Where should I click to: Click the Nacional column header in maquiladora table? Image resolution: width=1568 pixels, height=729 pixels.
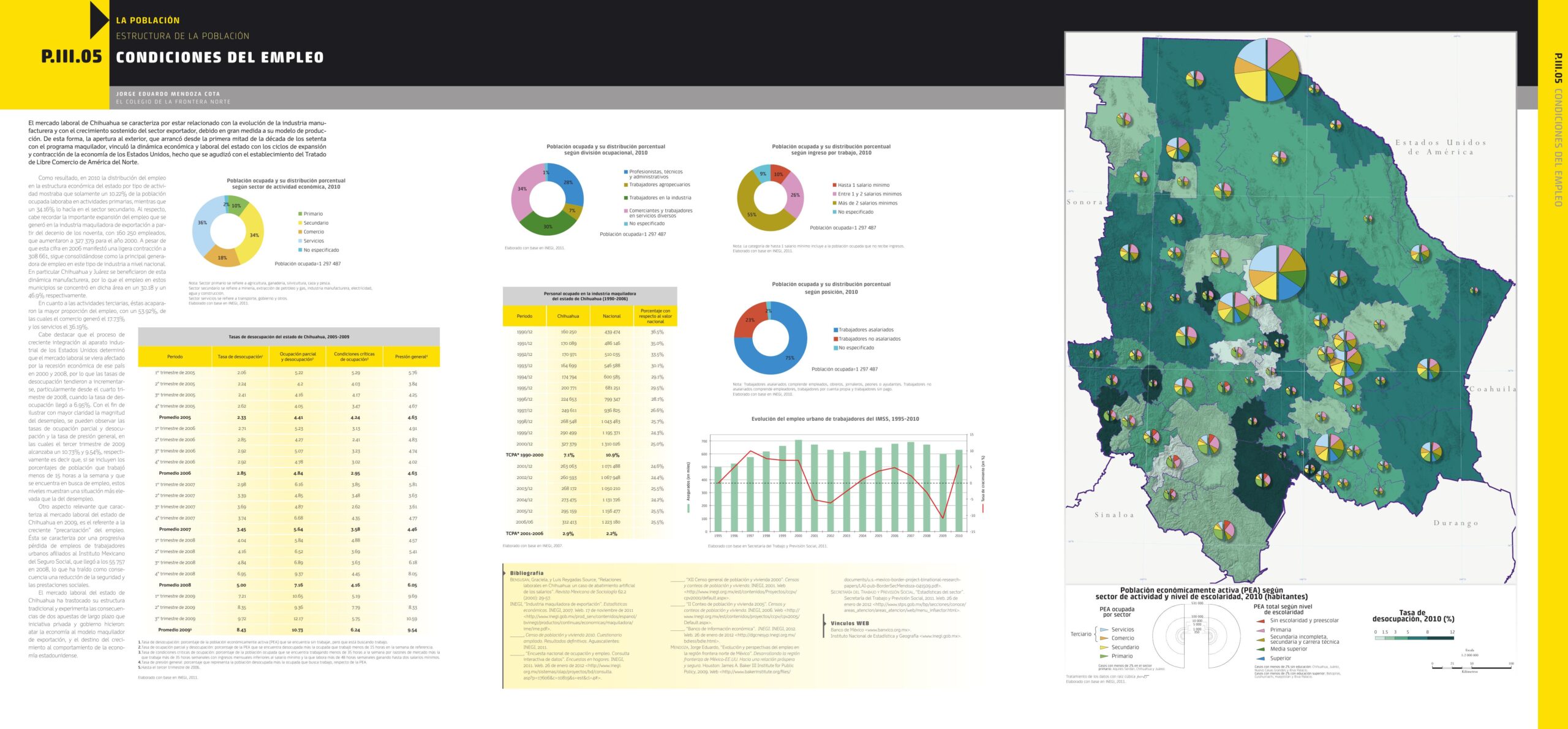click(611, 316)
